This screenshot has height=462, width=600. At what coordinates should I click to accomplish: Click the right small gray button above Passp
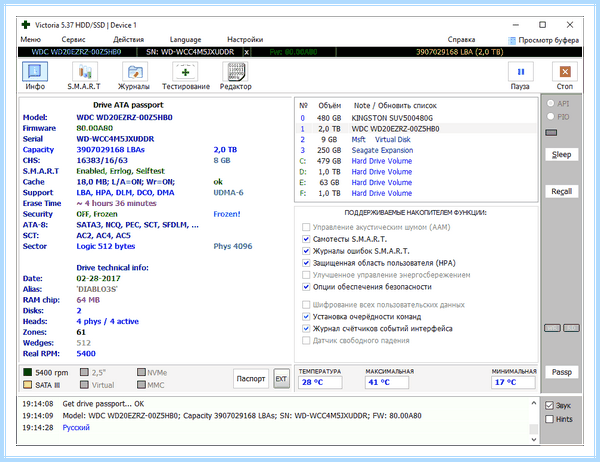(x=571, y=328)
